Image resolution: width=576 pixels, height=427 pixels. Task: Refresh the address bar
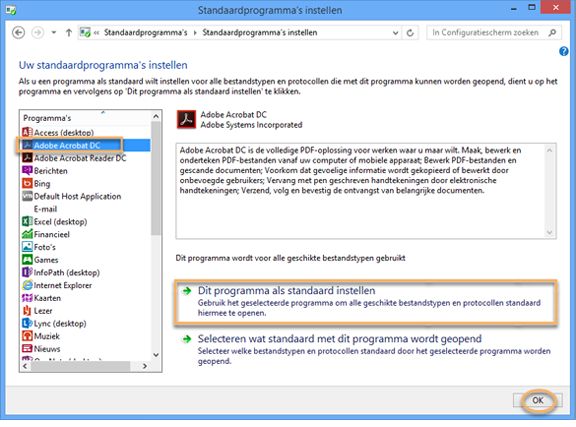(410, 33)
